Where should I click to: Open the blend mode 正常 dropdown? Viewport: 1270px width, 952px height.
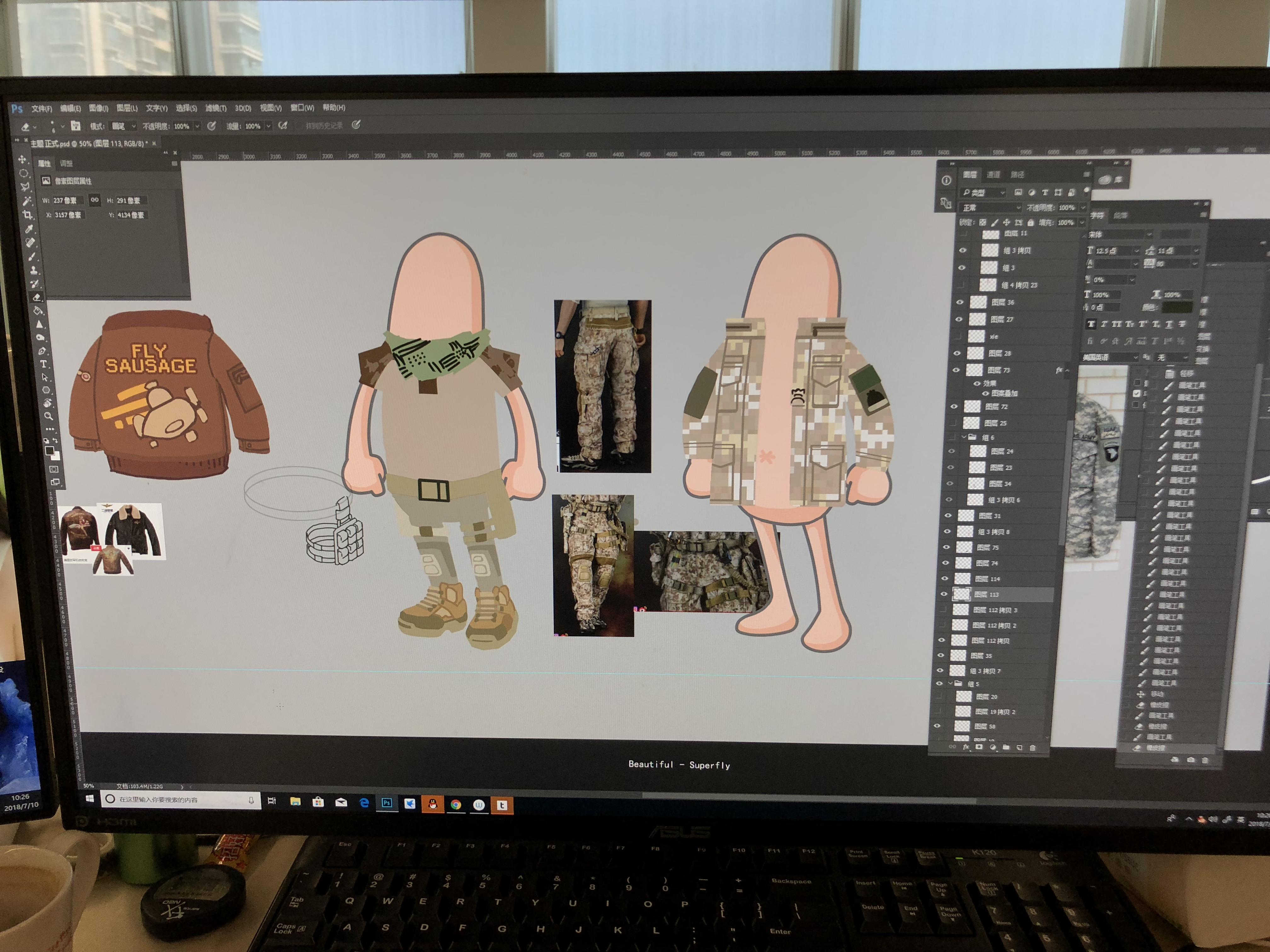coord(990,208)
